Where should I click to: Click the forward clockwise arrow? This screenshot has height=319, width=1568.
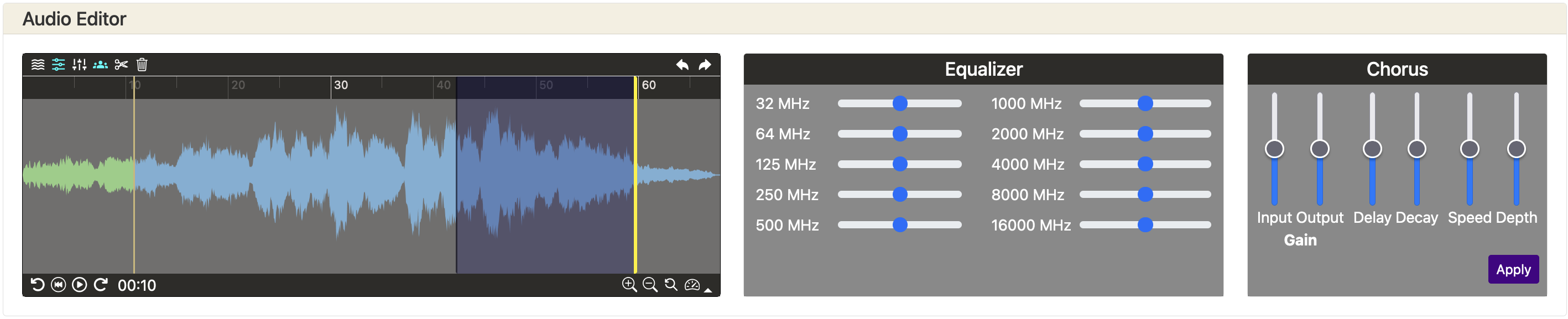pyautogui.click(x=101, y=285)
